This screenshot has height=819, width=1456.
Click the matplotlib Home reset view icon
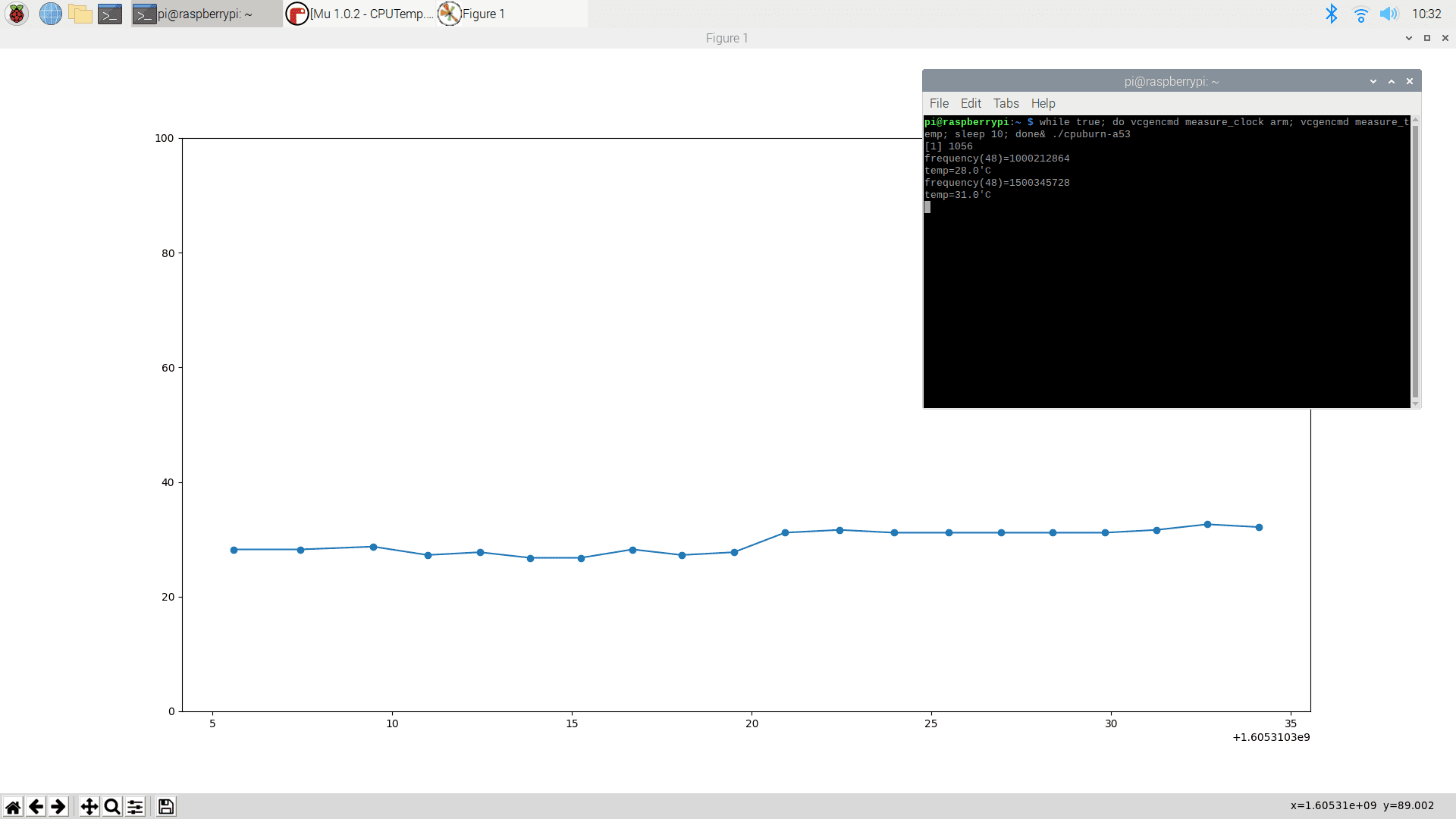[13, 806]
